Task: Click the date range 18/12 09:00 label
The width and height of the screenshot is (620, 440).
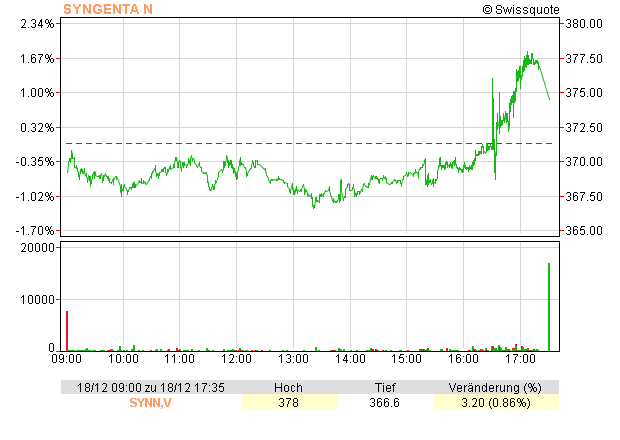Action: pos(150,387)
